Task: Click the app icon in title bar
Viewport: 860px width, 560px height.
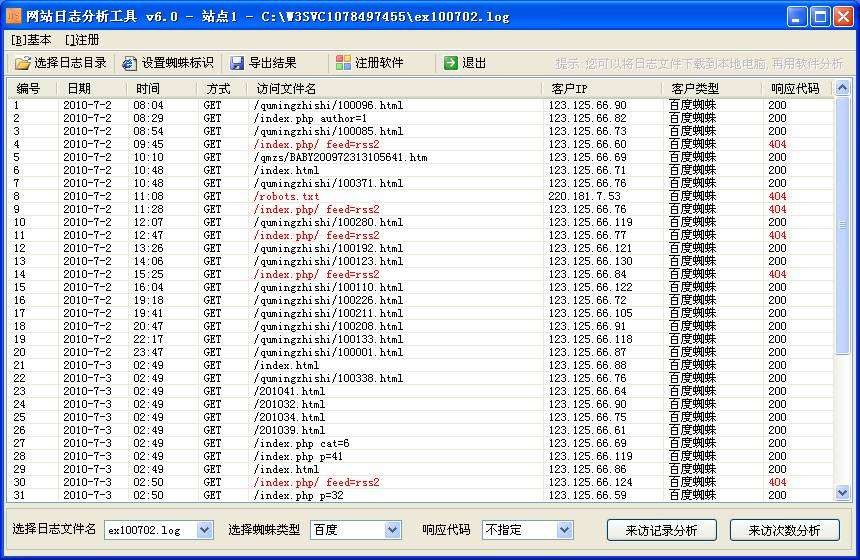Action: (13, 15)
